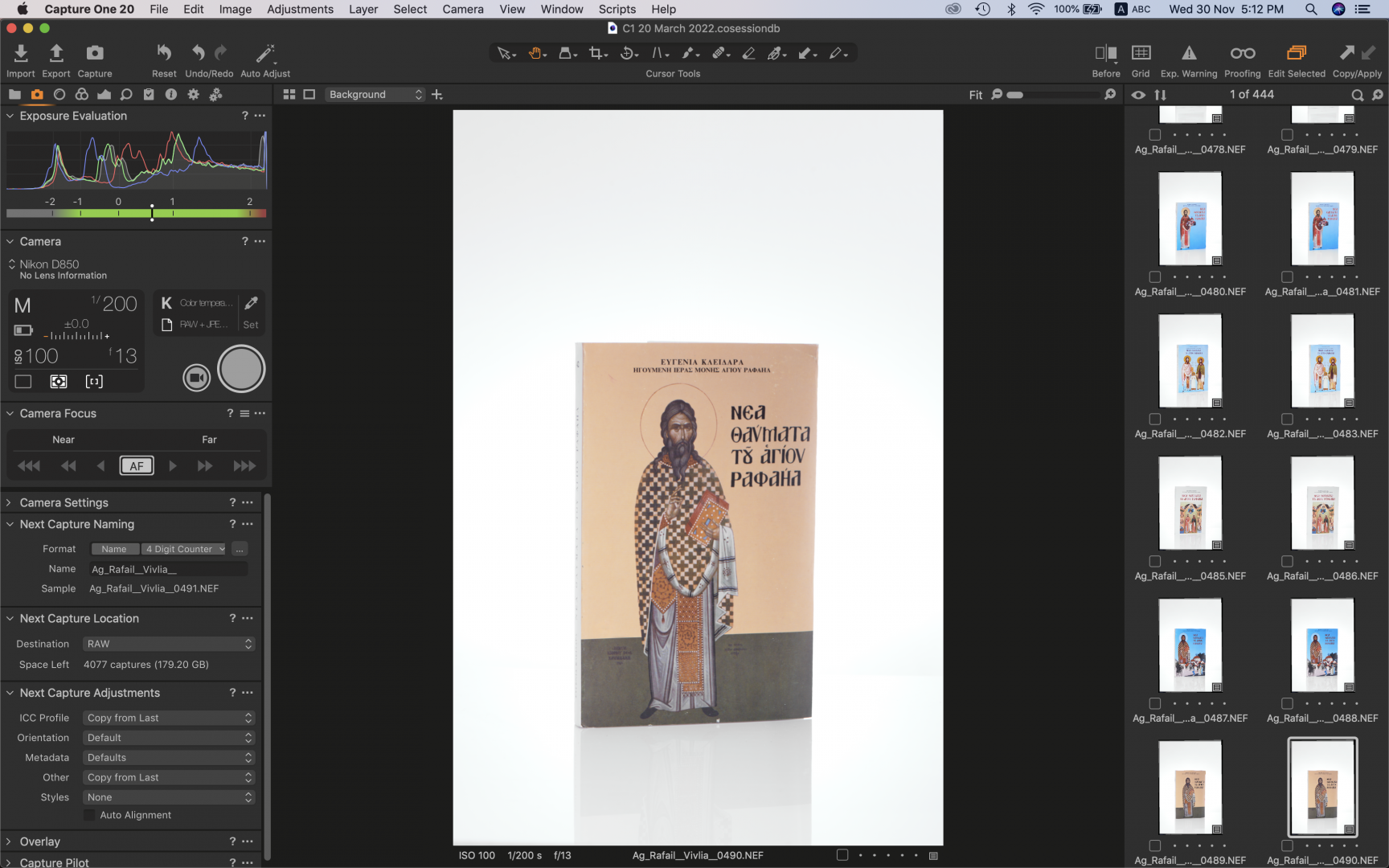Open macOS Spotlight search icon
The image size is (1389, 868).
tap(1311, 9)
